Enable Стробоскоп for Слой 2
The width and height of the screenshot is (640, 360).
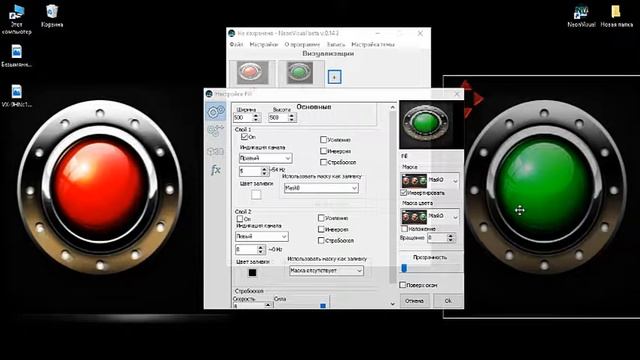321,241
